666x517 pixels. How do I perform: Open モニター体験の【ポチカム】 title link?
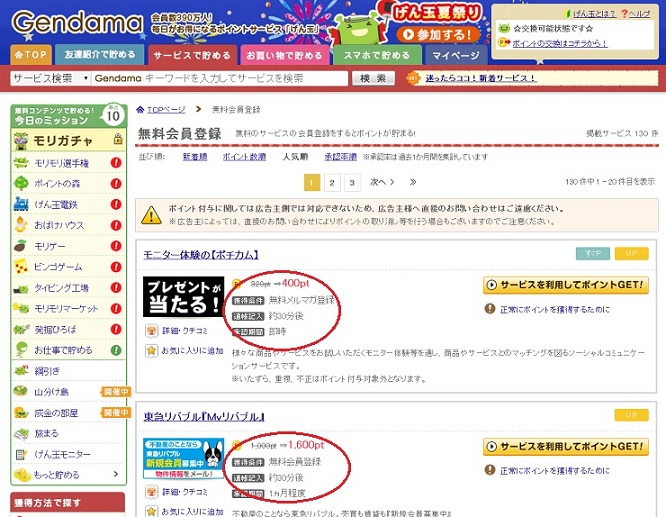tap(201, 255)
